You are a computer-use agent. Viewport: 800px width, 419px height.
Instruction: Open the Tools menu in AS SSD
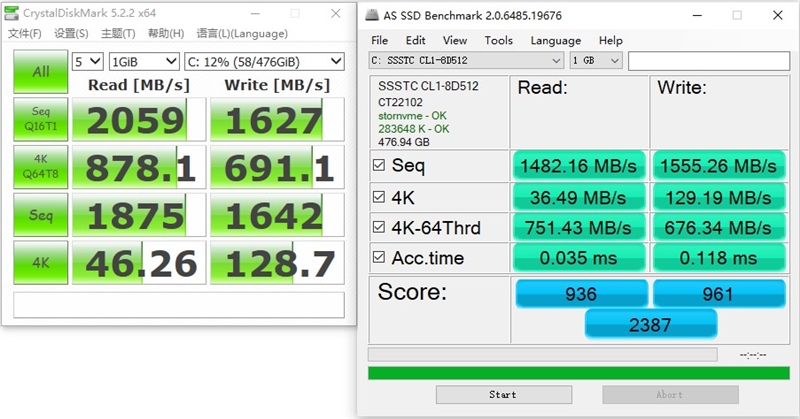(x=498, y=40)
